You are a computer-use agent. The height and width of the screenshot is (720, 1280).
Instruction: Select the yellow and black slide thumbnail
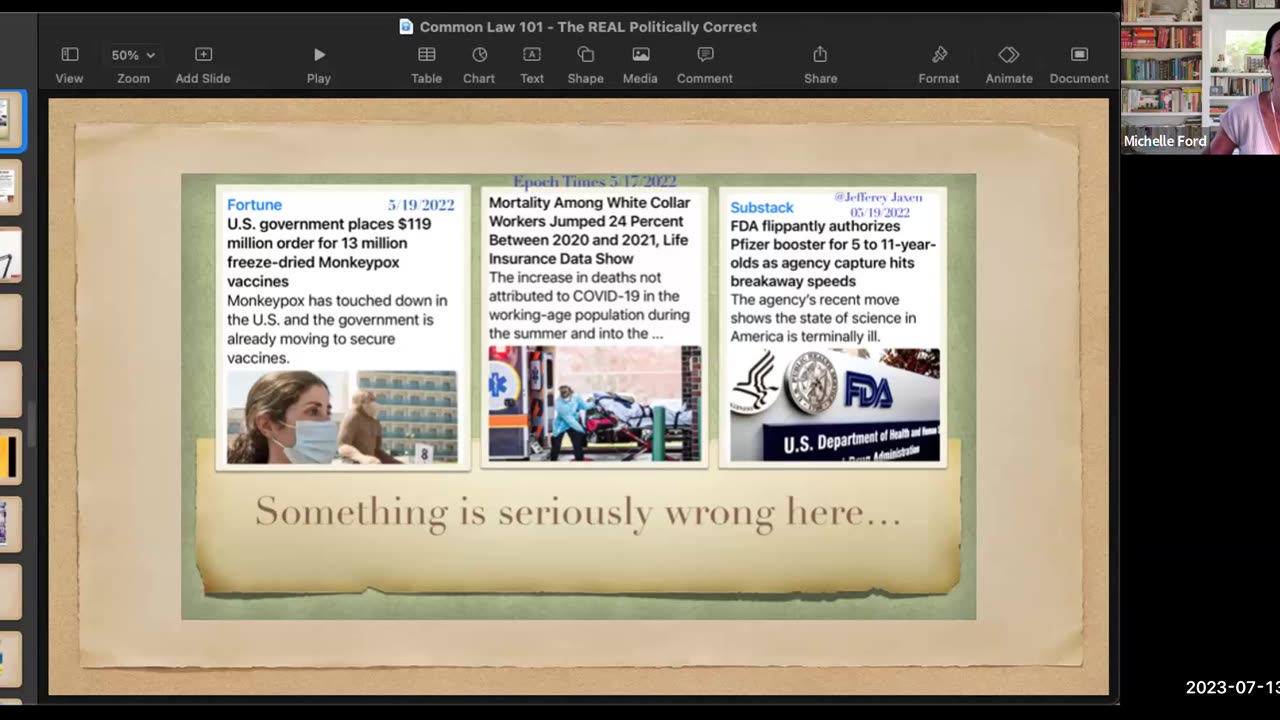click(10, 457)
